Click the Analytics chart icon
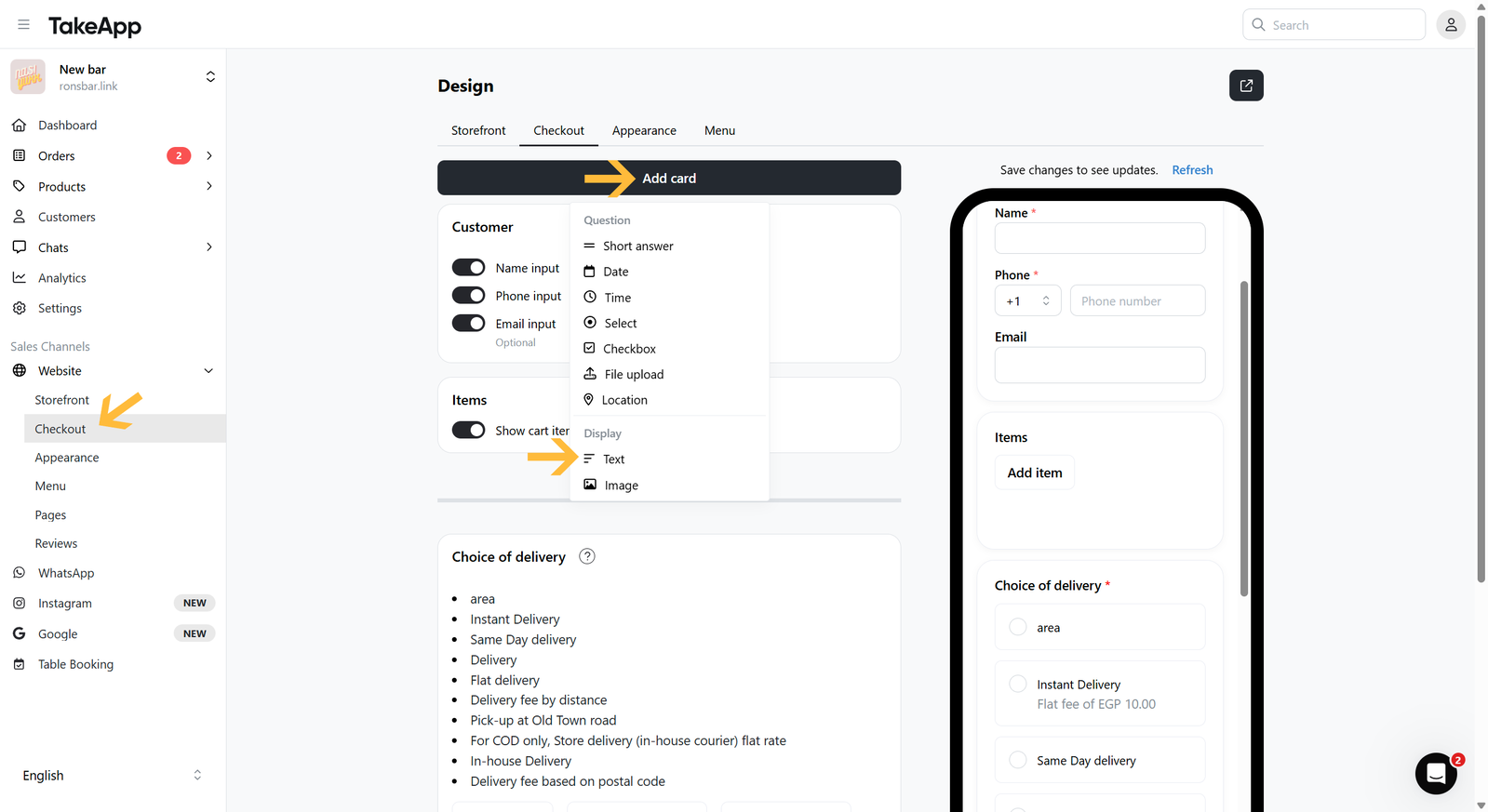Screen dimensions: 1488x812 click(19, 277)
